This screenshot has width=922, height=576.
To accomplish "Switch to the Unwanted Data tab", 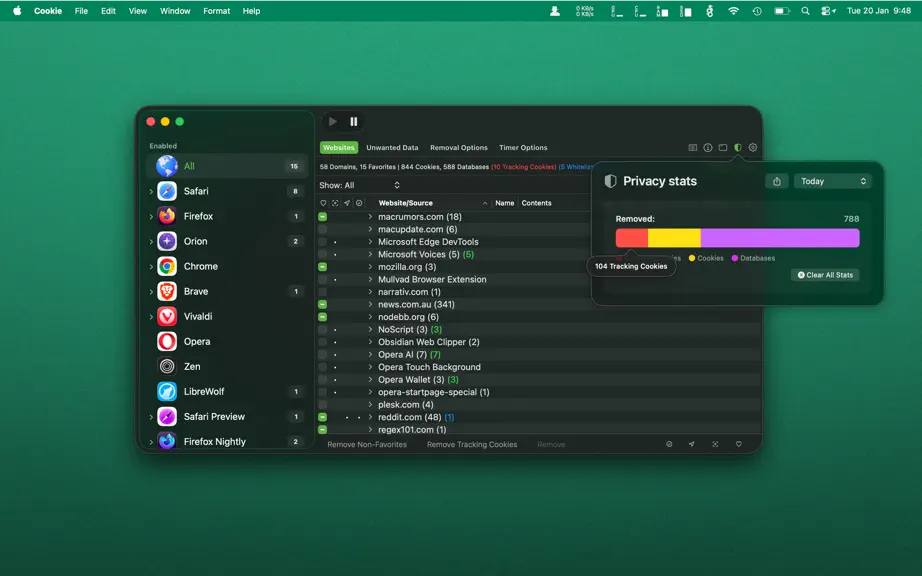I will pos(392,148).
